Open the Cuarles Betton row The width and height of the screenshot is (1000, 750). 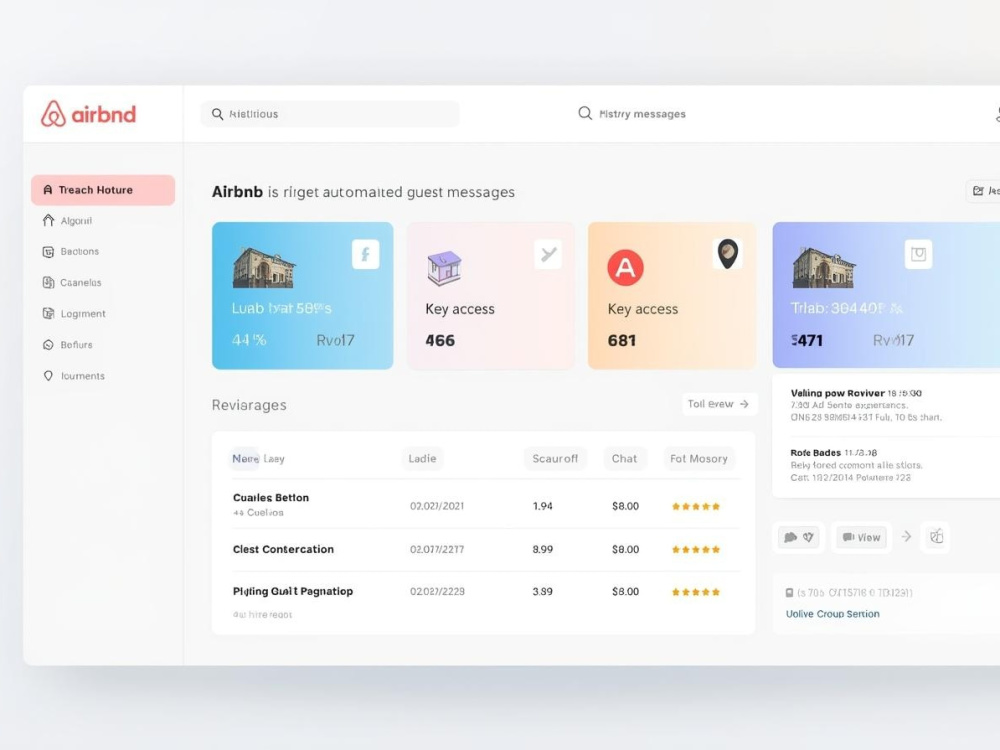click(485, 504)
